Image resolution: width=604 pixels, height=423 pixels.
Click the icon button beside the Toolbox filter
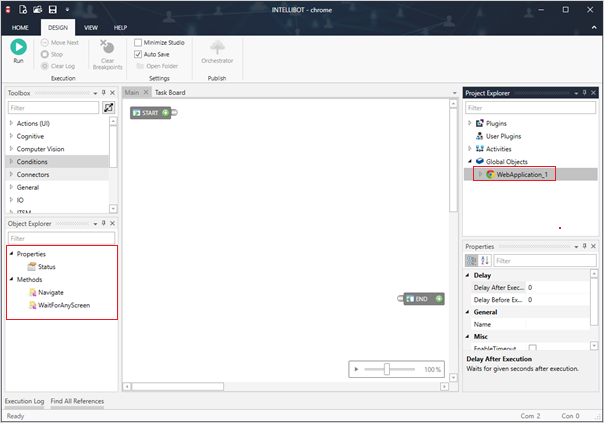[x=109, y=107]
